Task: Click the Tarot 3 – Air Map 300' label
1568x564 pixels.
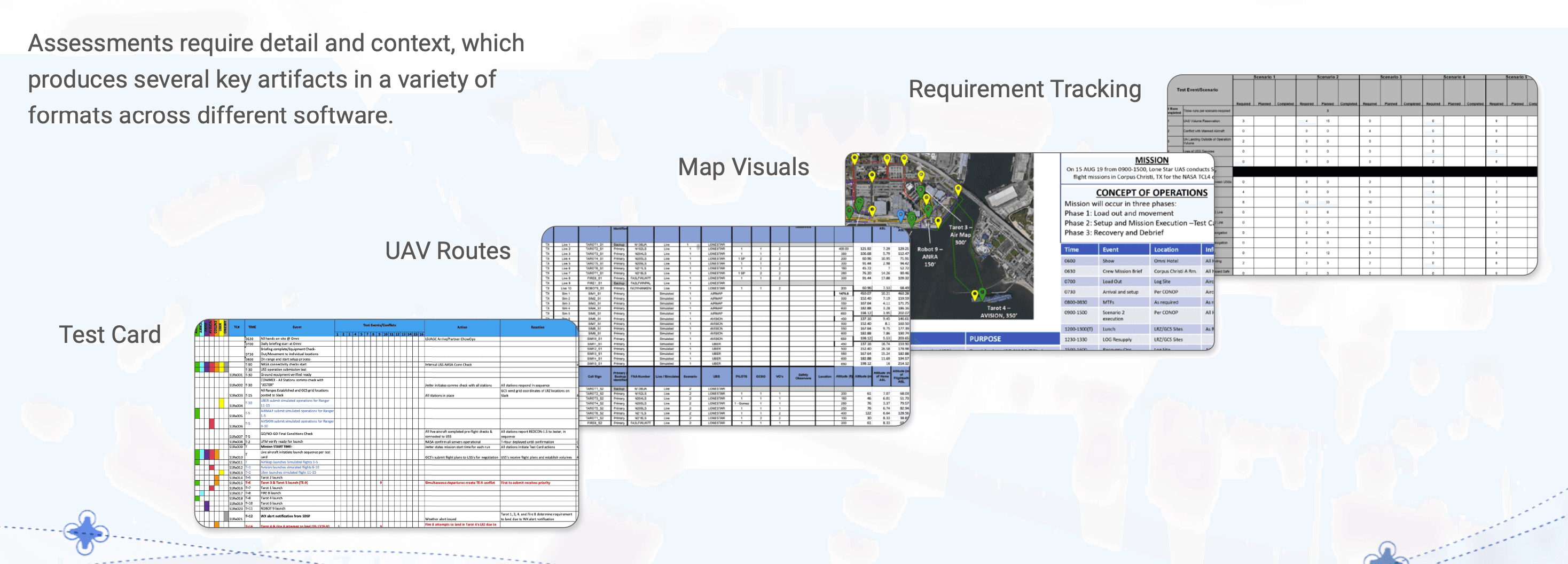Action: 961,234
